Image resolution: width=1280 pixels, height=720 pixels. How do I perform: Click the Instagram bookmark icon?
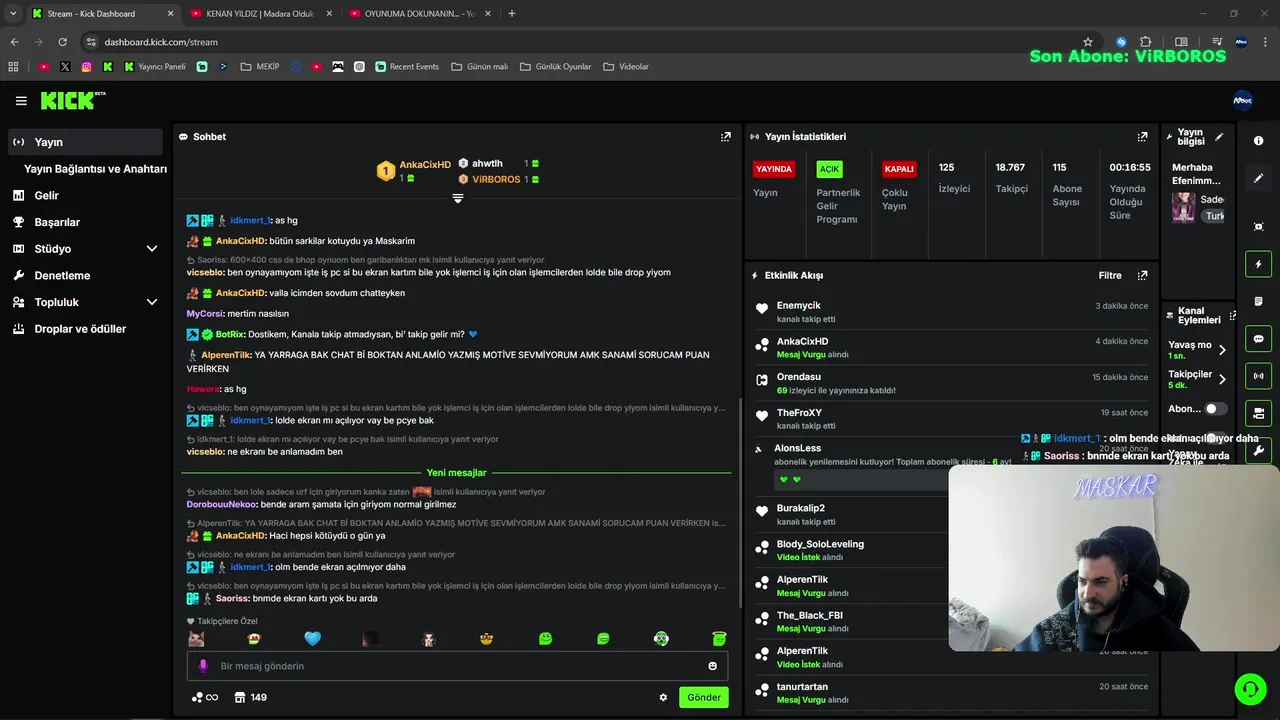coord(87,67)
